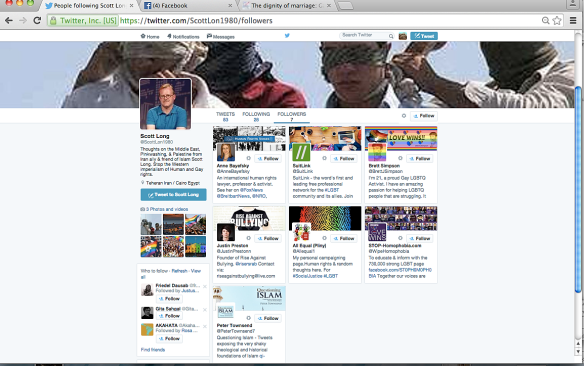Click the search magnifier in Twitter search
Viewport: 584px width, 366px height.
click(x=391, y=36)
